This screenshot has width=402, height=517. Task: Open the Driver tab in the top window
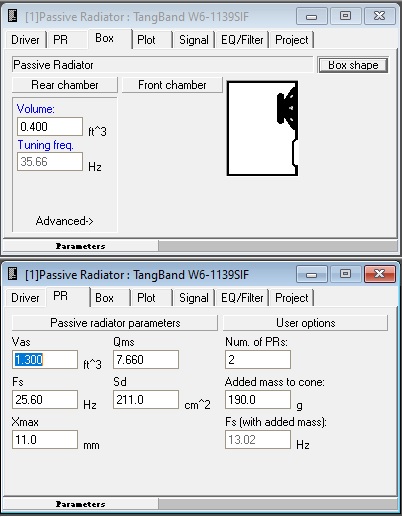25,40
